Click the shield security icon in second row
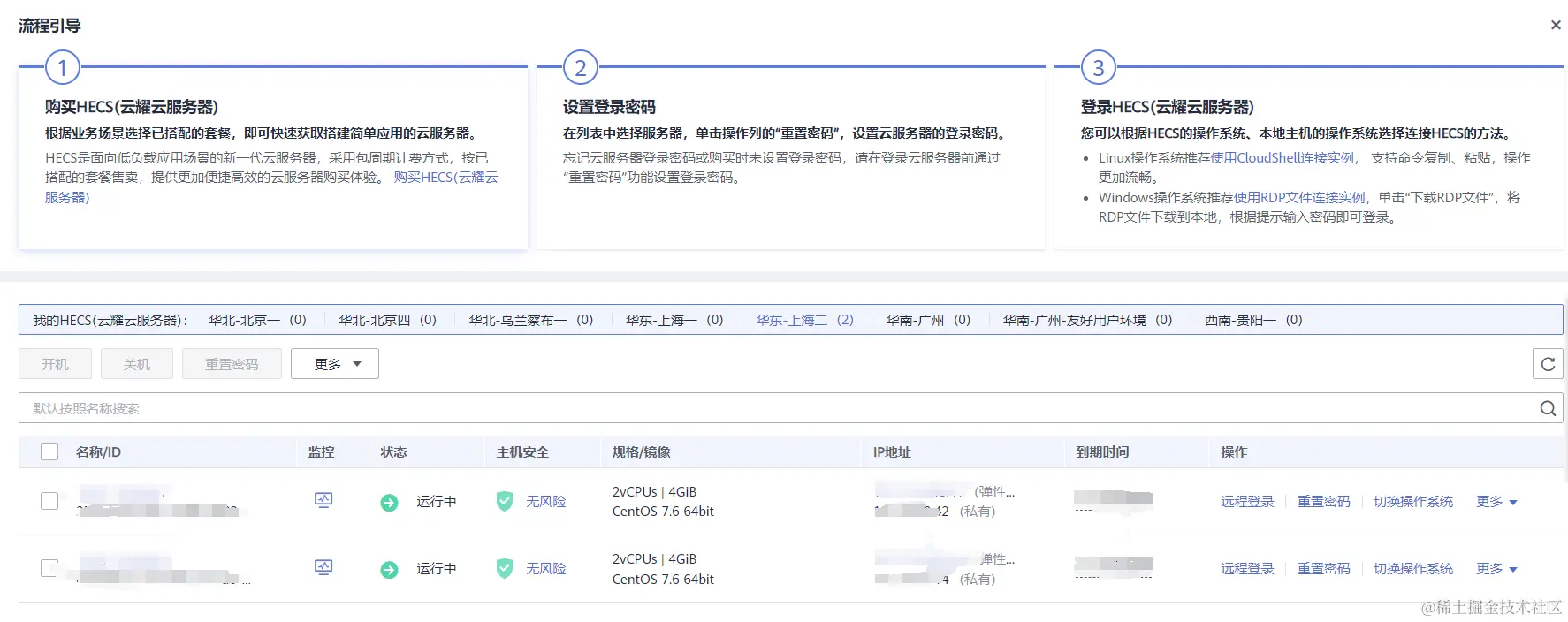The width and height of the screenshot is (1568, 622). 505,568
